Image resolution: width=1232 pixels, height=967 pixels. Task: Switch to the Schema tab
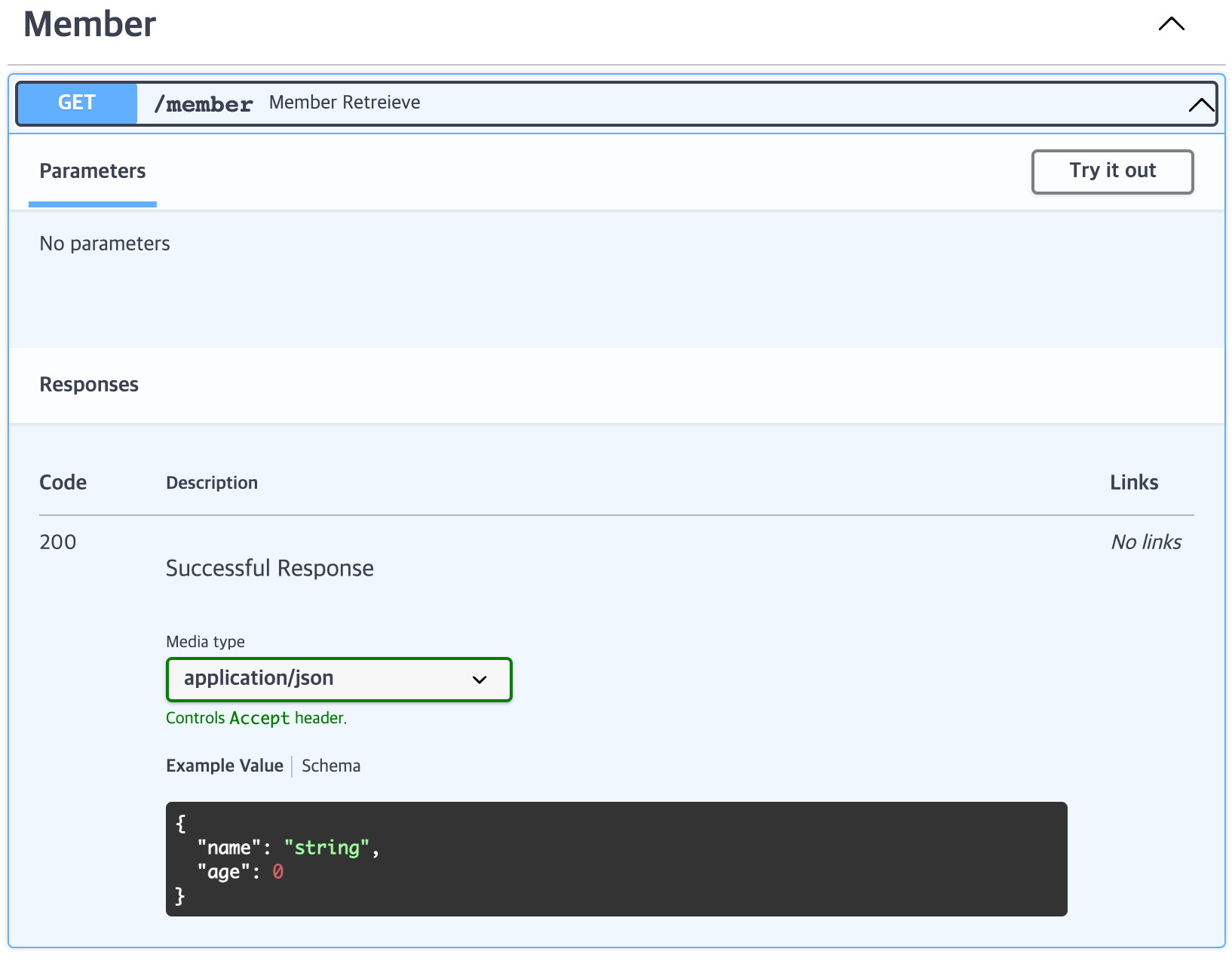click(x=331, y=766)
